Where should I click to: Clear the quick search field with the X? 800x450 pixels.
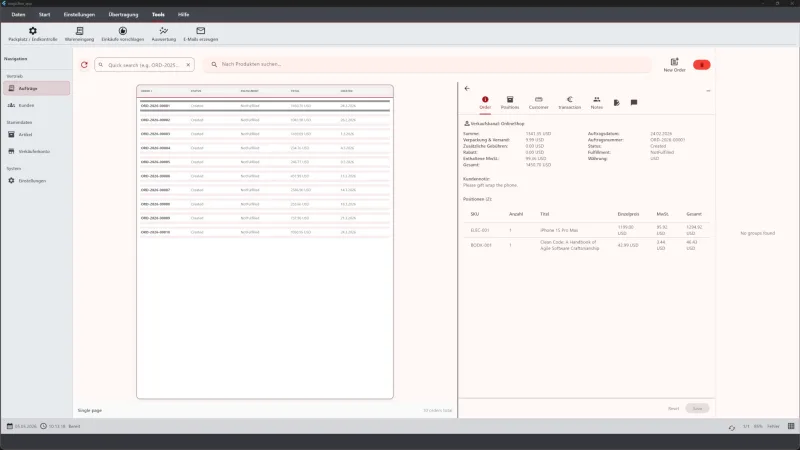(188, 65)
